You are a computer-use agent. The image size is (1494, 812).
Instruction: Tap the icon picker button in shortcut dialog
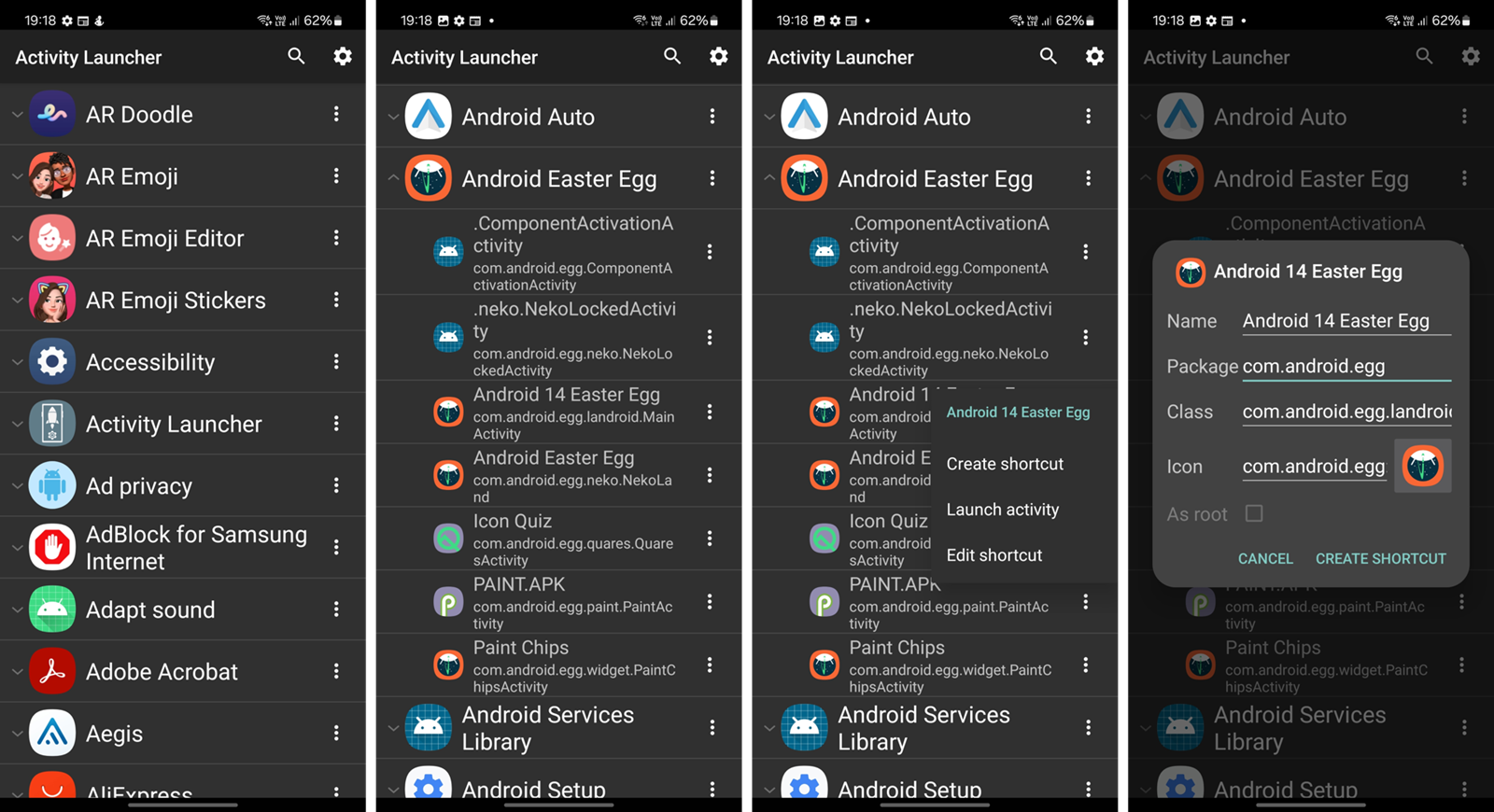click(1423, 466)
